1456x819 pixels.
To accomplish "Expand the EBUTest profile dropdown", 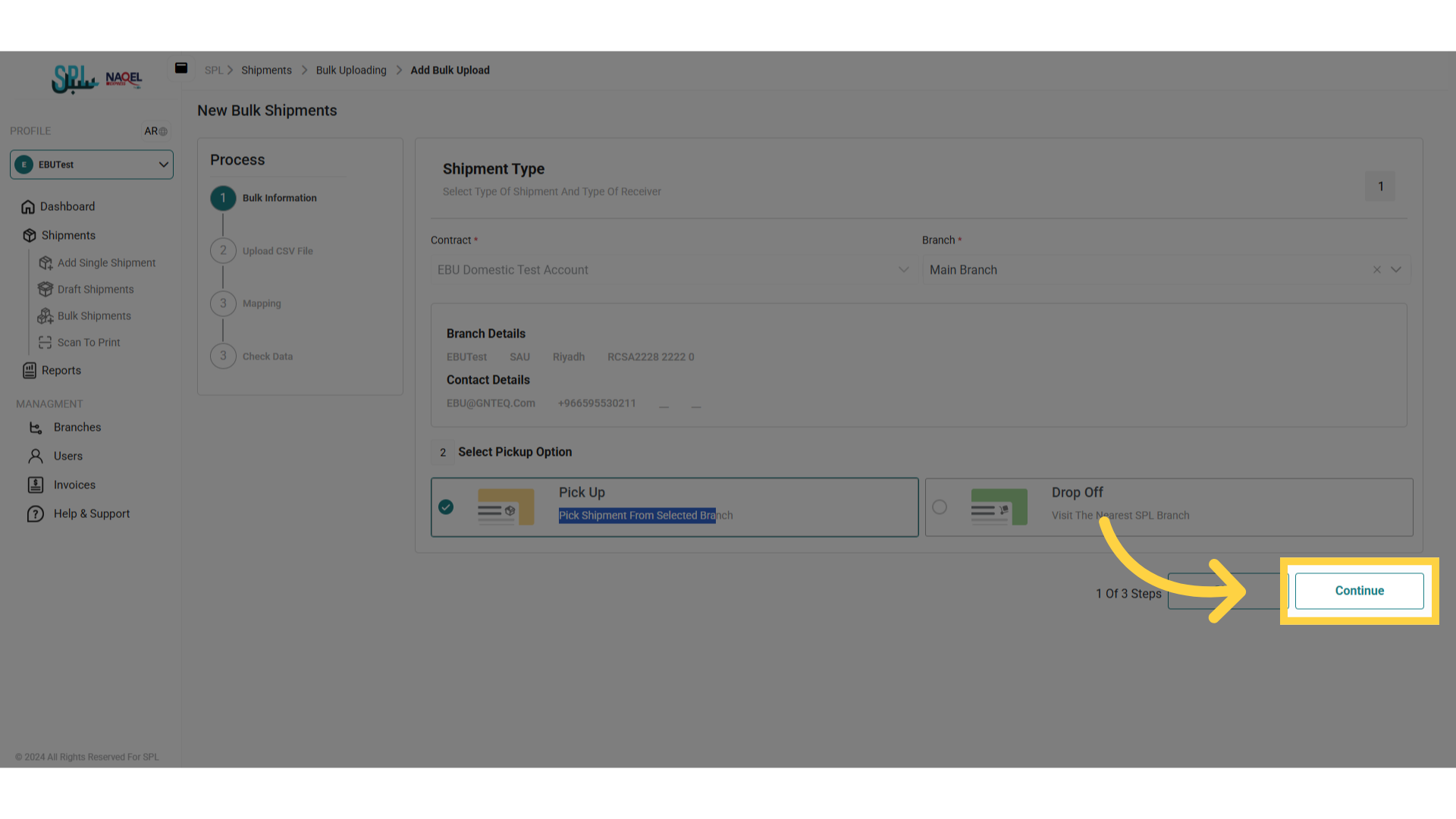I will click(163, 165).
